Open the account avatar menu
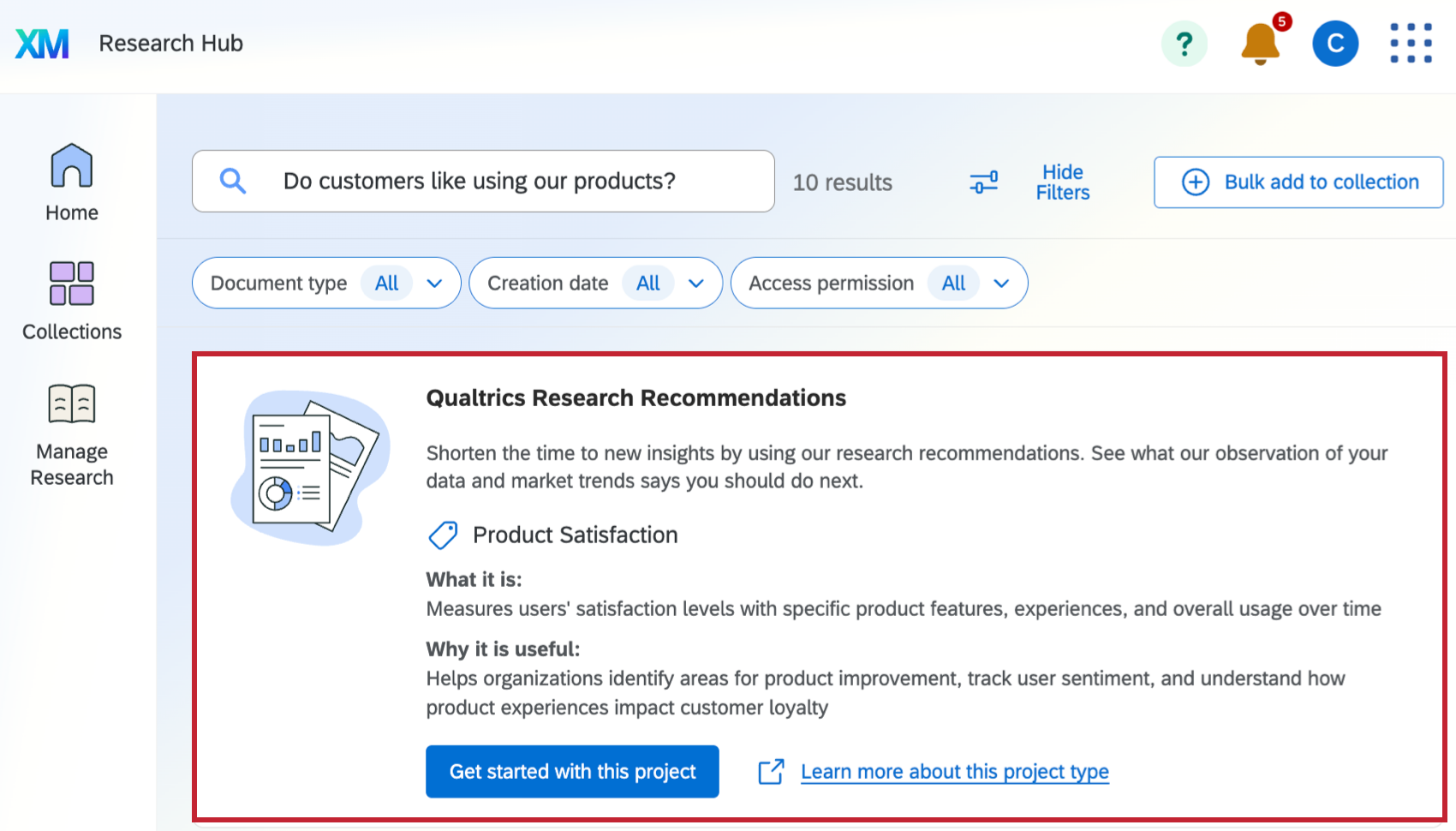 point(1334,43)
